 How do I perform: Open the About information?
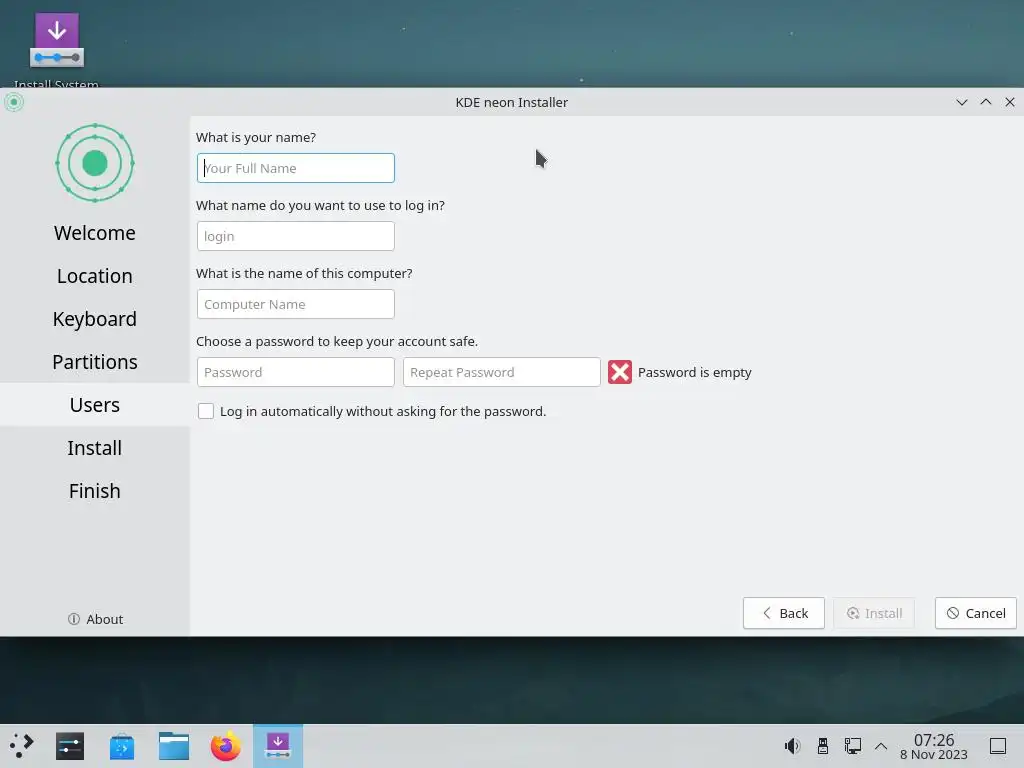(x=95, y=619)
